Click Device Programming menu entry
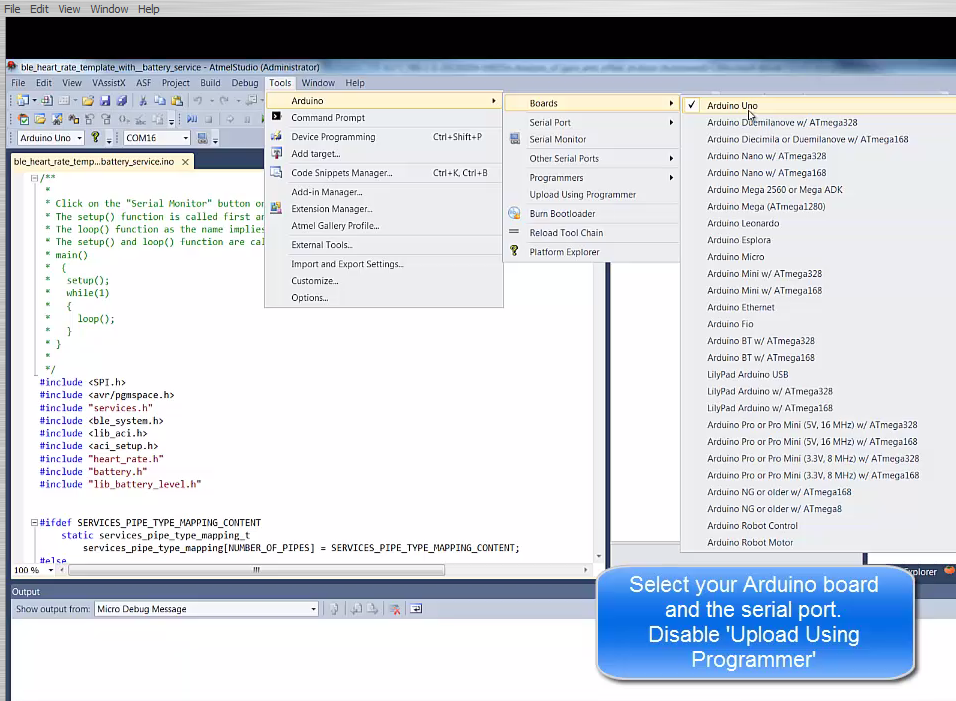 [383, 137]
